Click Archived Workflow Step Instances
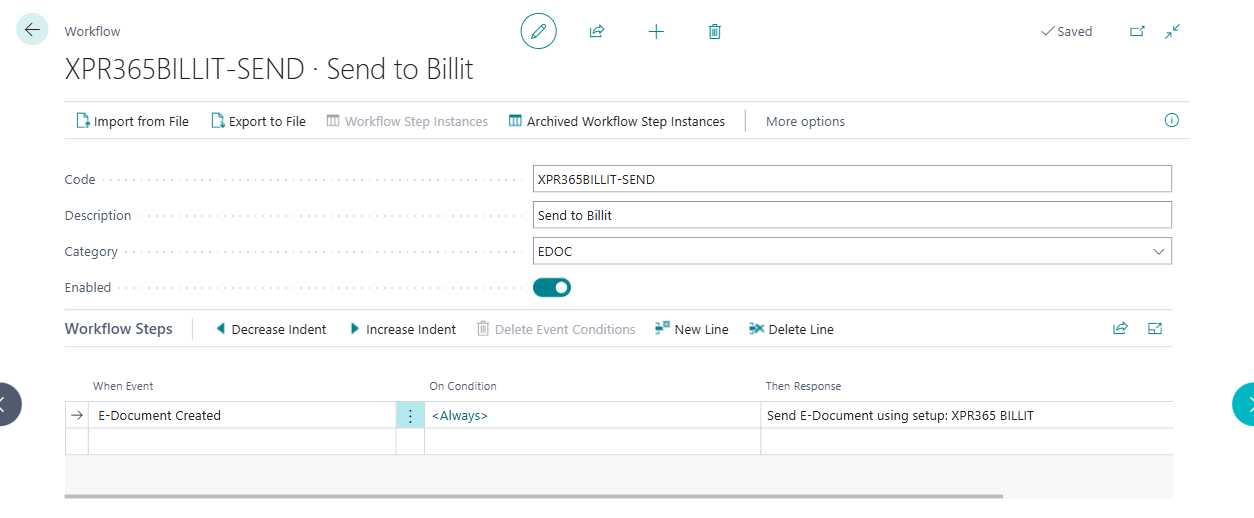This screenshot has width=1254, height=518. (x=617, y=122)
